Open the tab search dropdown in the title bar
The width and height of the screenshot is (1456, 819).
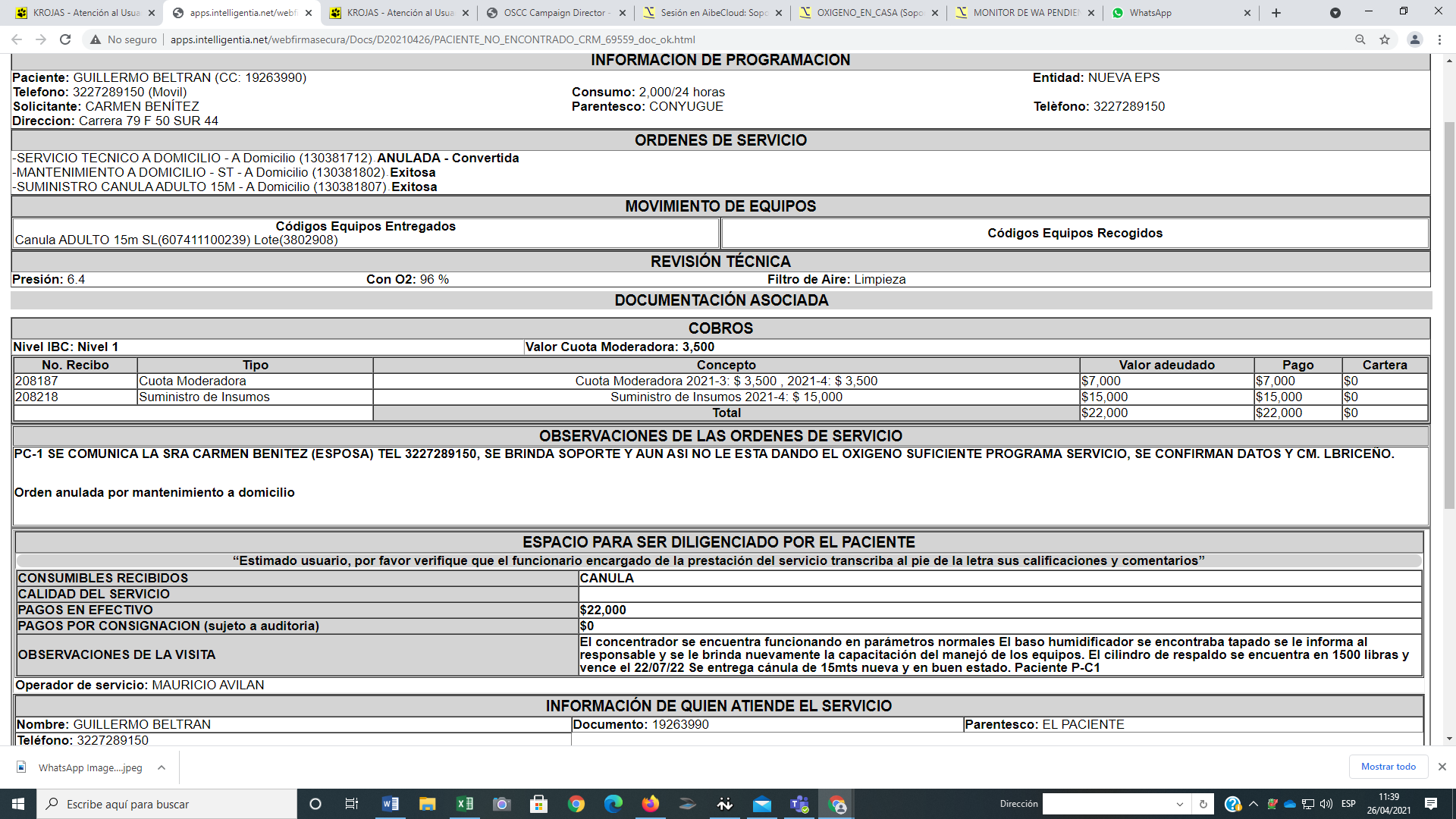[x=1335, y=13]
